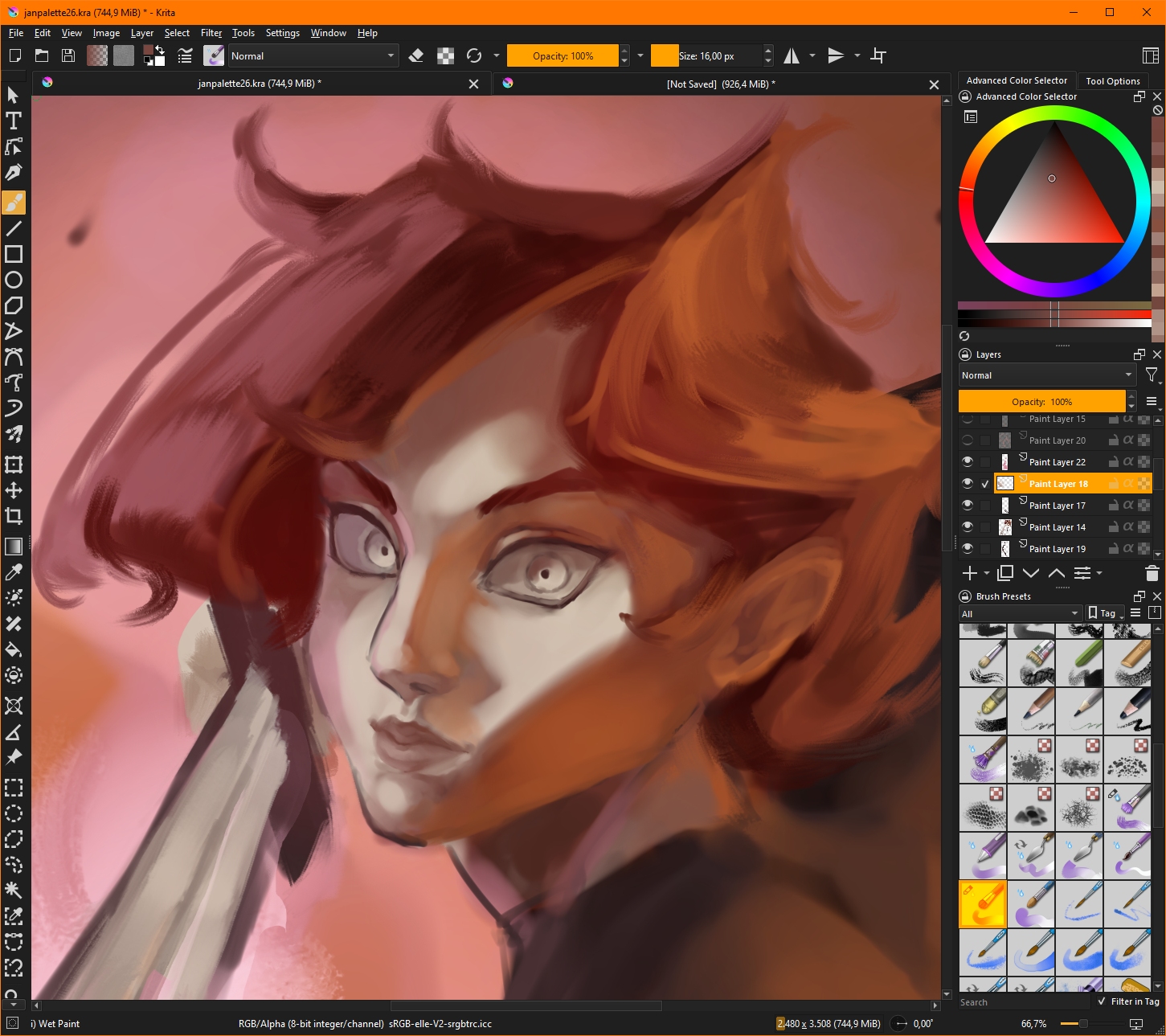Expand the layer blend mode Normal dropdown

[x=1046, y=375]
